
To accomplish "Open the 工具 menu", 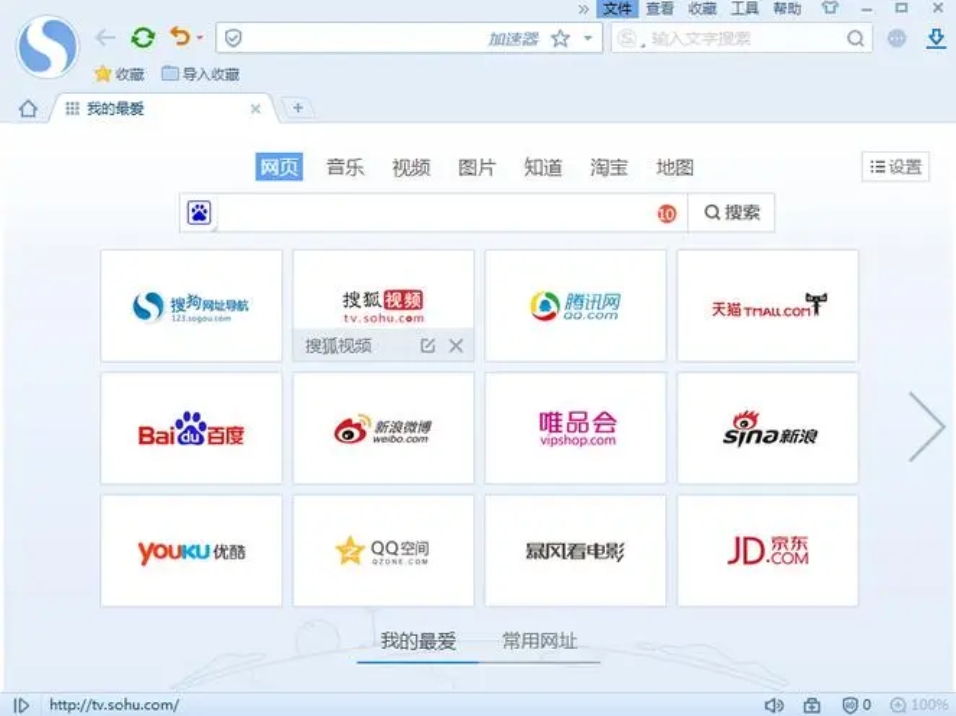I will (x=744, y=9).
